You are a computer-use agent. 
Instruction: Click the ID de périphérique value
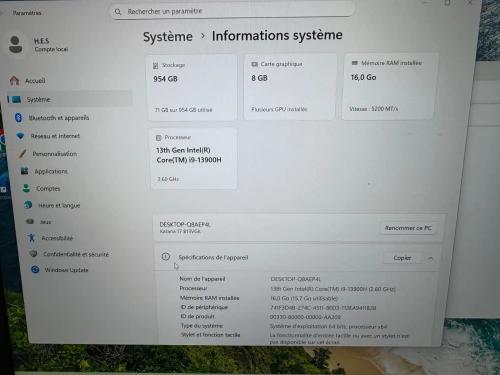point(323,308)
